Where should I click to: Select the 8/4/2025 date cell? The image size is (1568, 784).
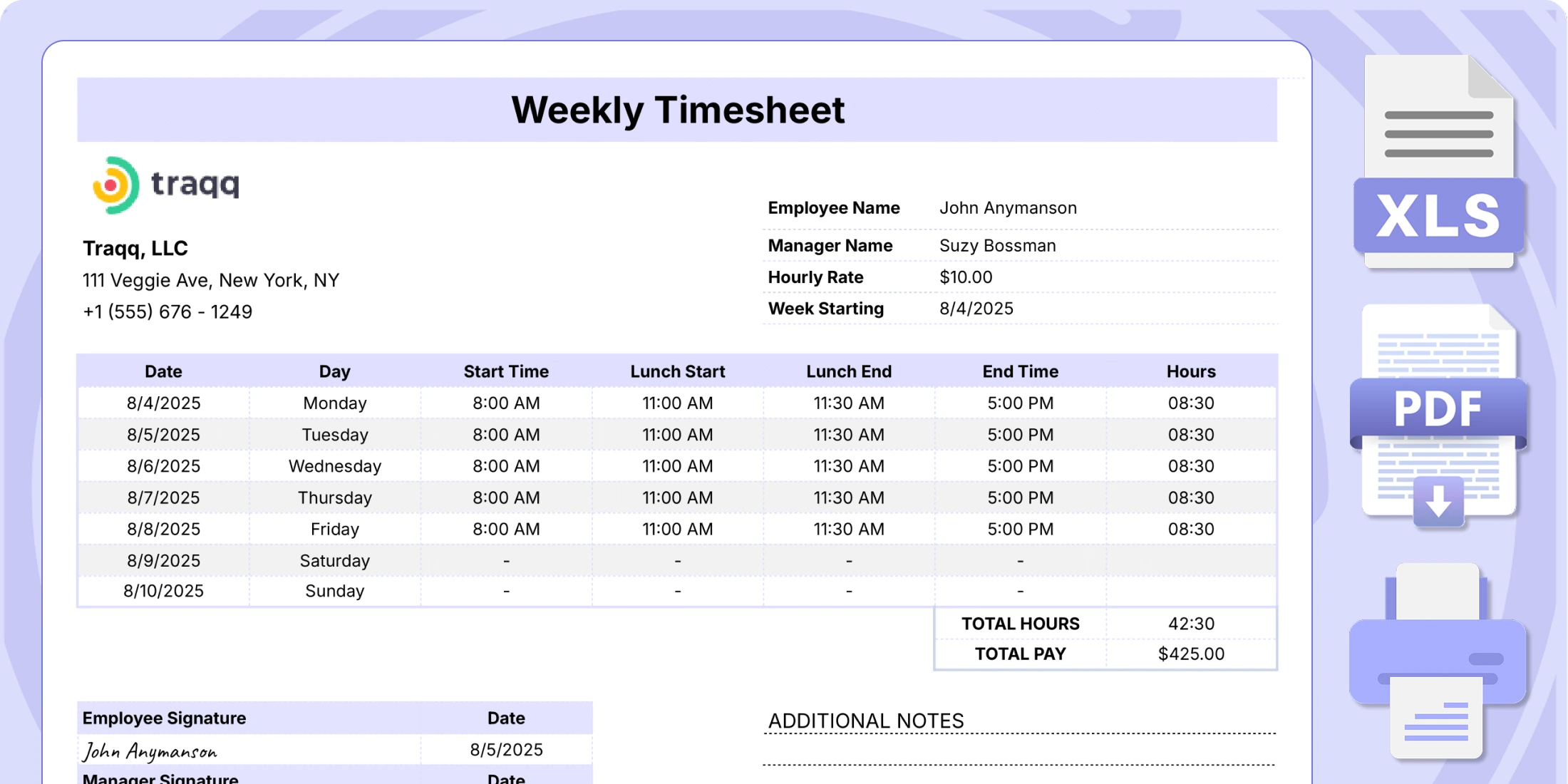pyautogui.click(x=163, y=403)
